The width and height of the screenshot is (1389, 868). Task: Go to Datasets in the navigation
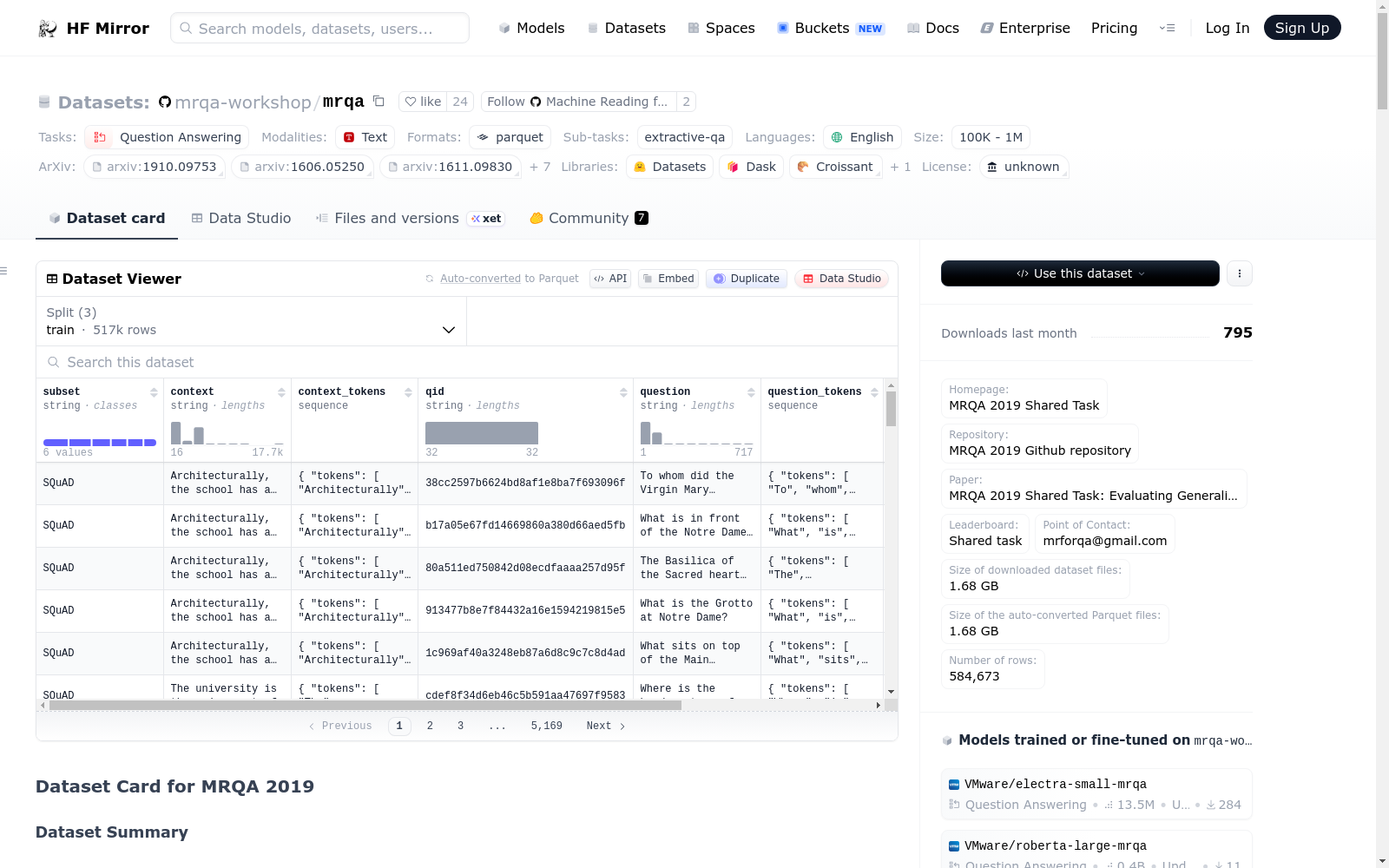click(x=626, y=28)
